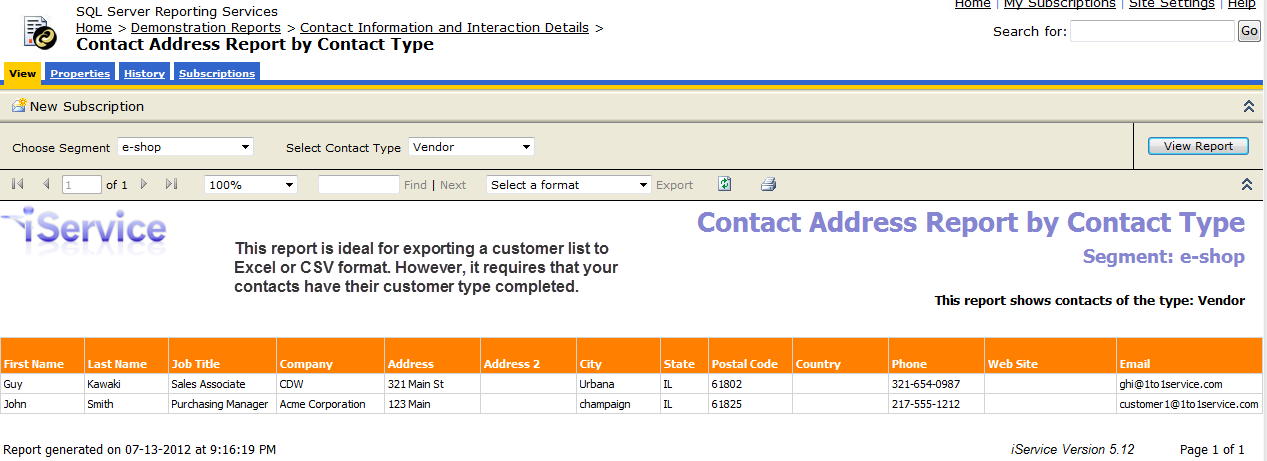The height and width of the screenshot is (461, 1267).
Task: Open the Select Contact Type dropdown
Action: (471, 147)
